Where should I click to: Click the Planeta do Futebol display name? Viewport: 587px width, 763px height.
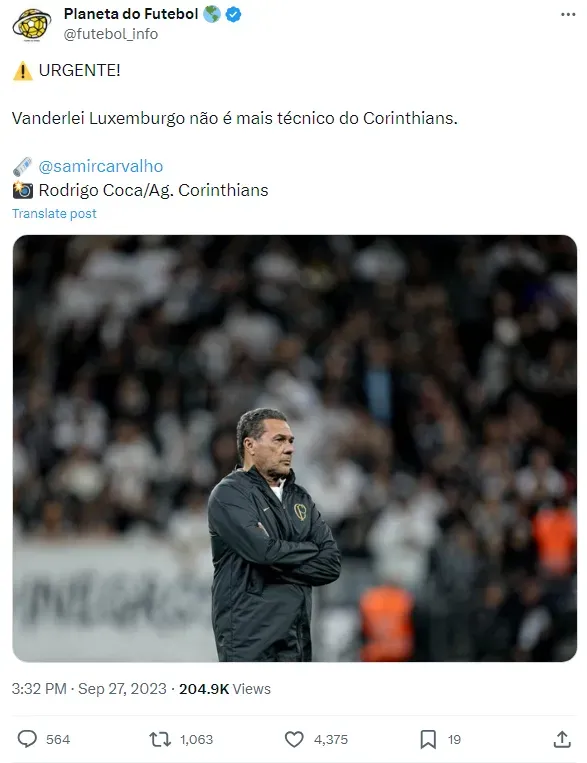pos(131,14)
